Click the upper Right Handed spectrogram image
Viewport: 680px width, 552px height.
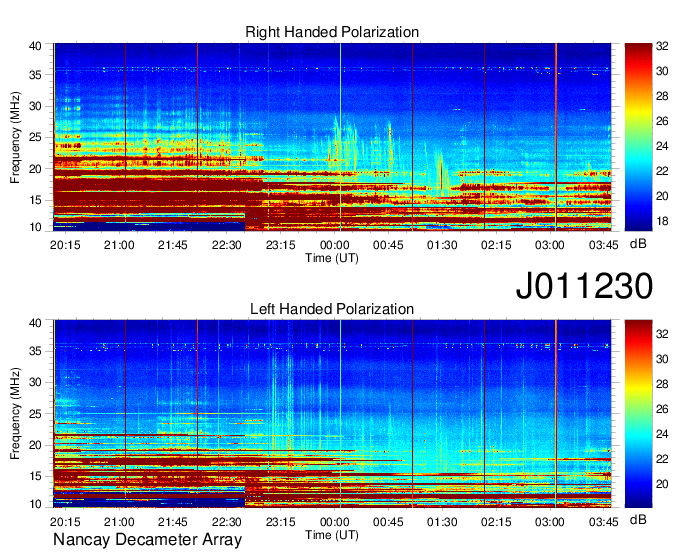[x=332, y=137]
